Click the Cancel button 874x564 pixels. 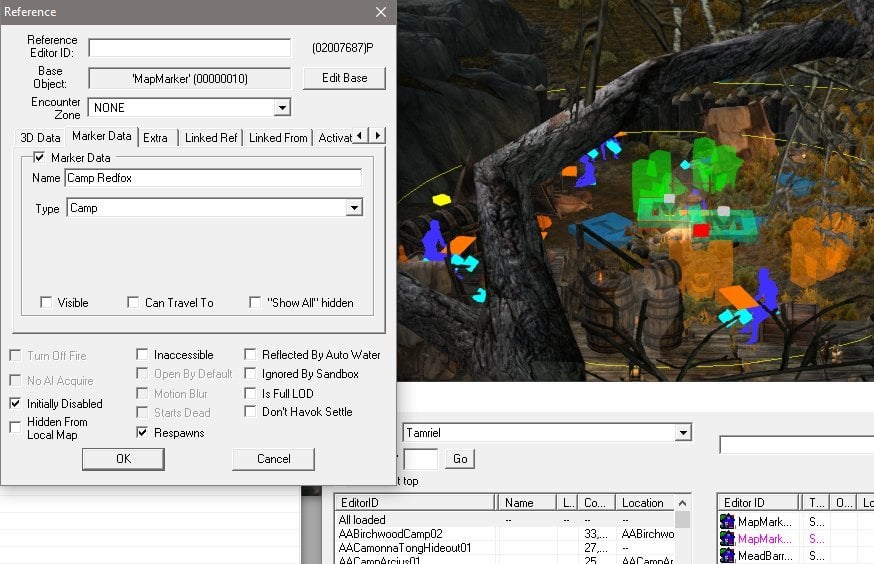click(x=273, y=459)
